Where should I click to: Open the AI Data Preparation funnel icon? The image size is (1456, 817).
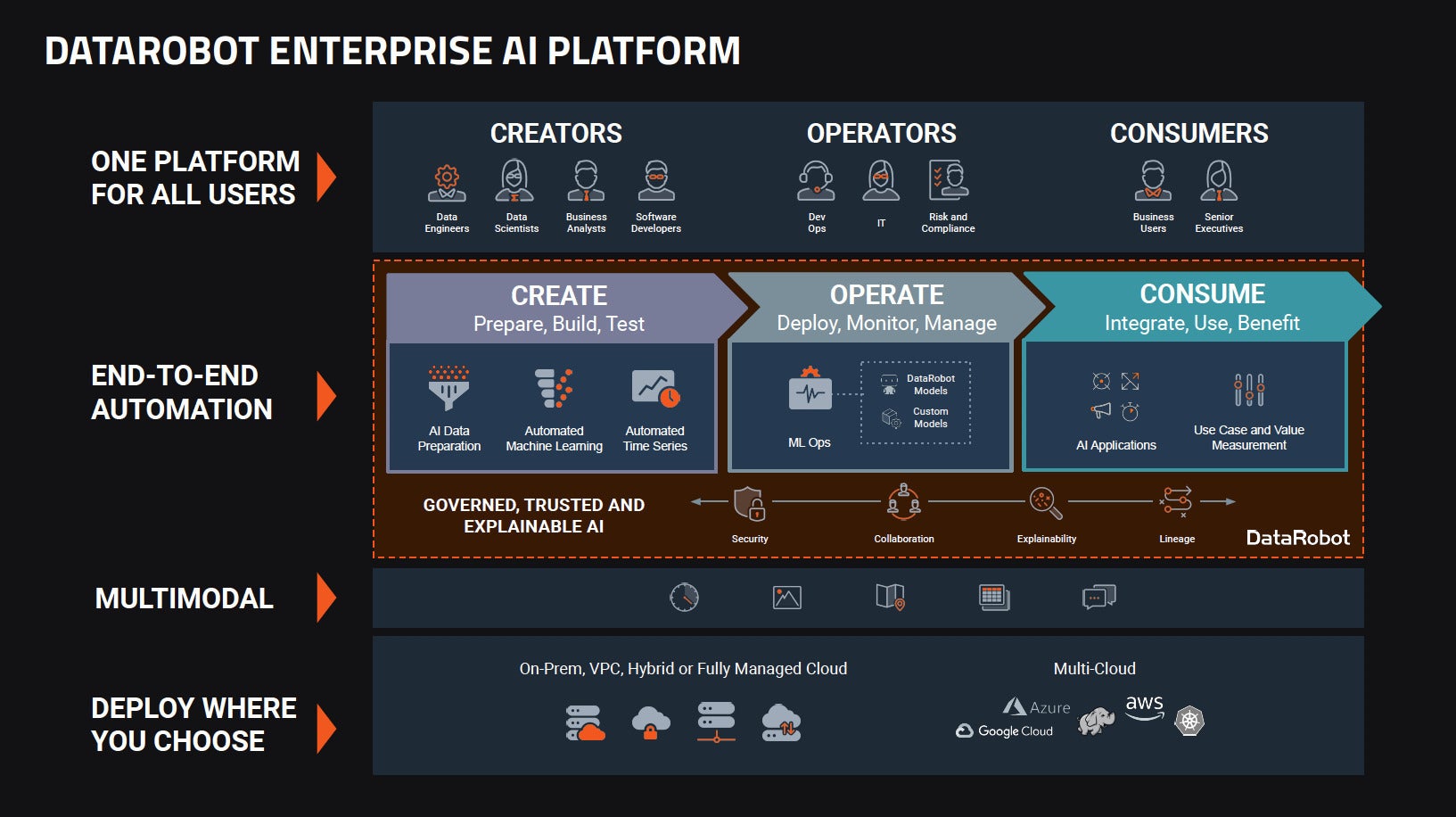tap(448, 387)
